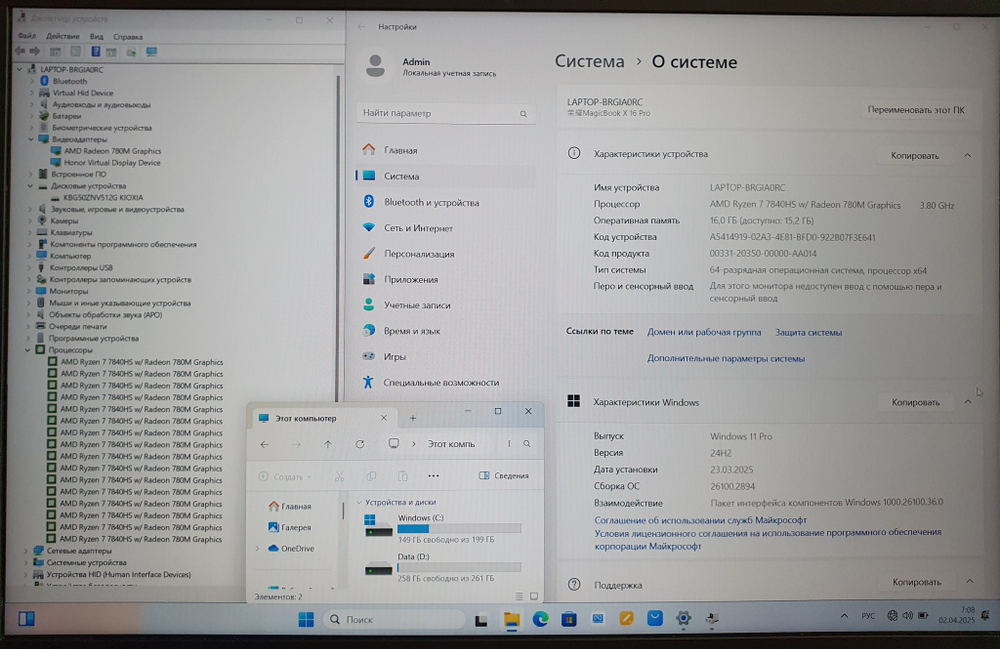1000x649 pixels.
Task: Expand the Bluetooth node in Device Manager
Action: [x=31, y=81]
